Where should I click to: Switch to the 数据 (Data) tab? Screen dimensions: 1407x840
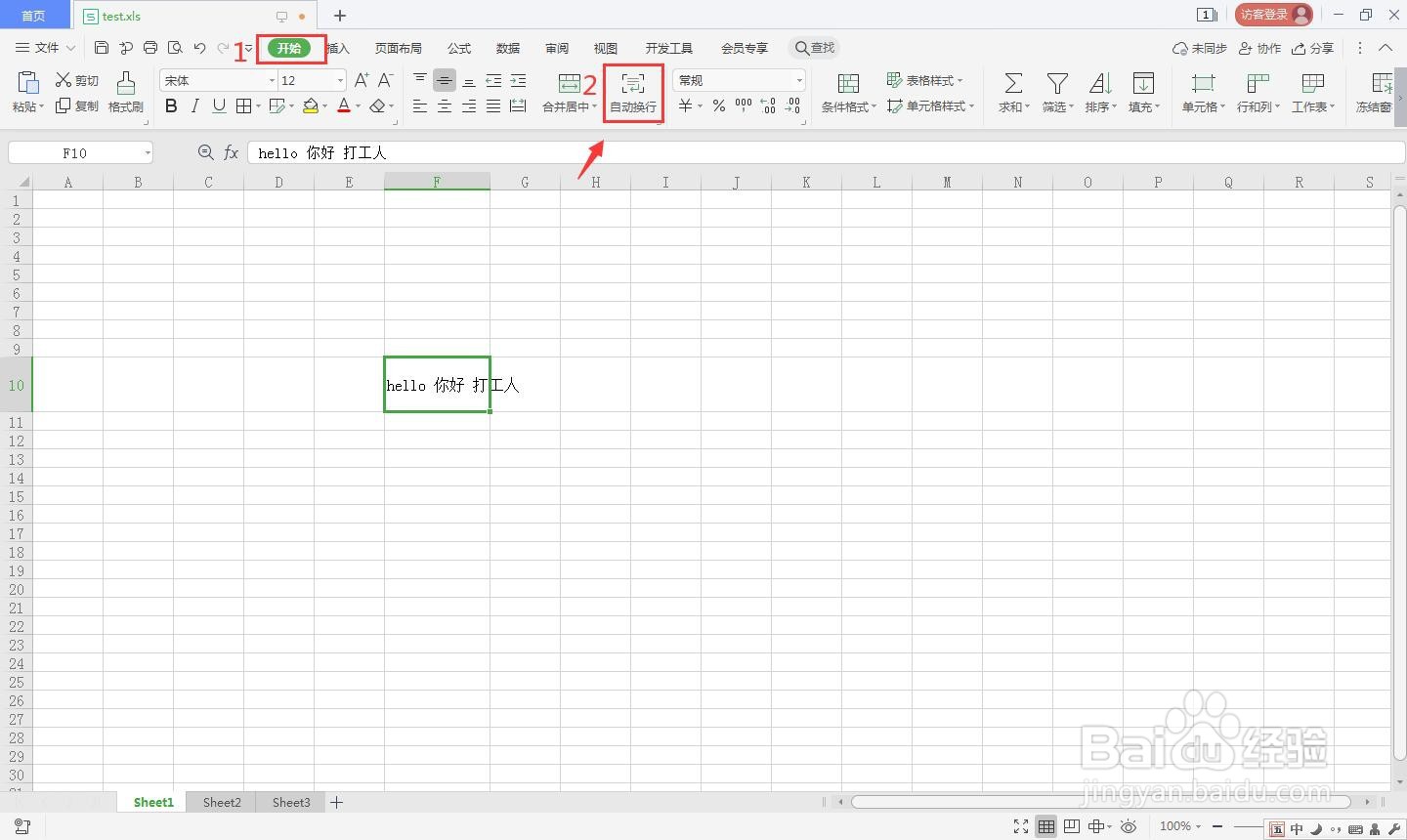coord(508,48)
